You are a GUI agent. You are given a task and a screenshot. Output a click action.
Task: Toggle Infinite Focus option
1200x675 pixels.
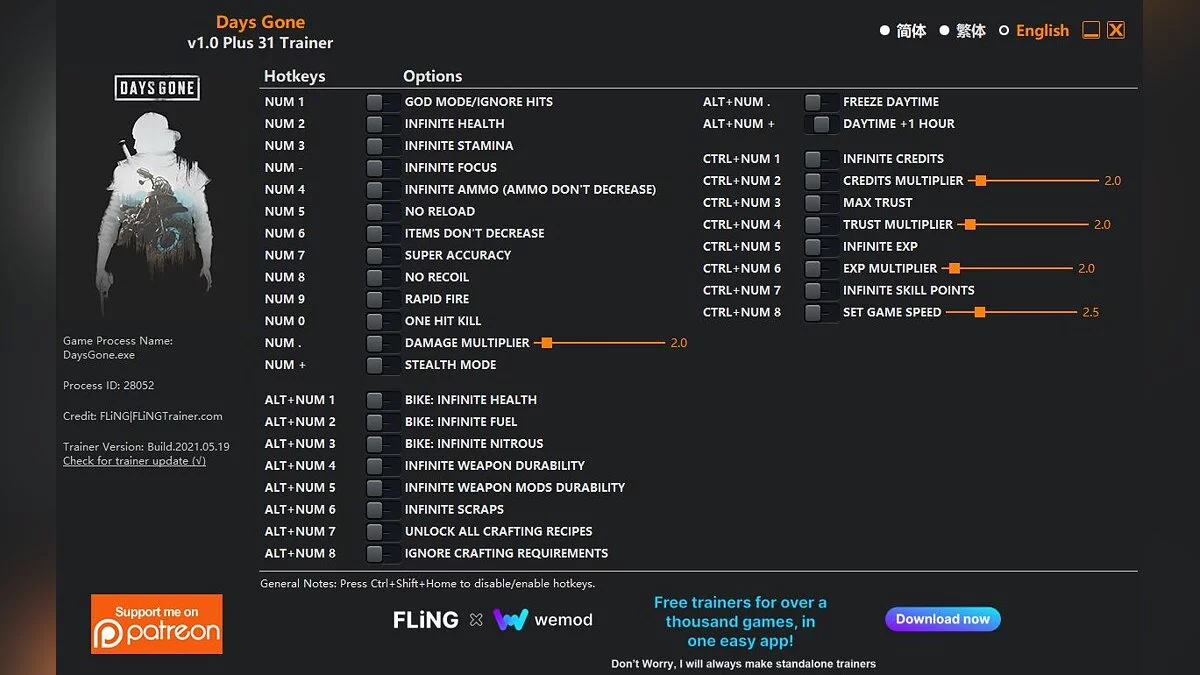pos(382,168)
